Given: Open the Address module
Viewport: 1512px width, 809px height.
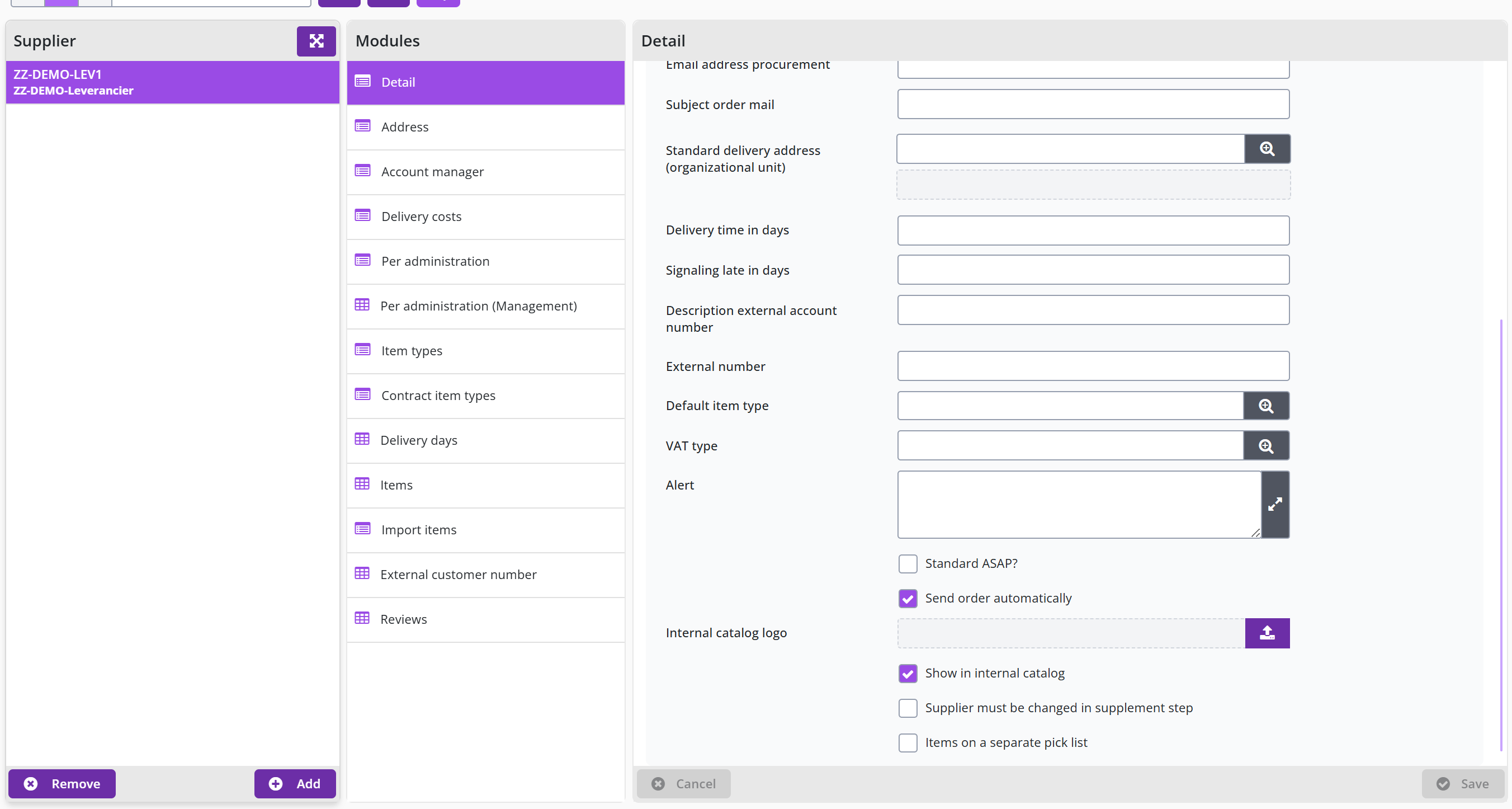Looking at the screenshot, I should [x=485, y=127].
